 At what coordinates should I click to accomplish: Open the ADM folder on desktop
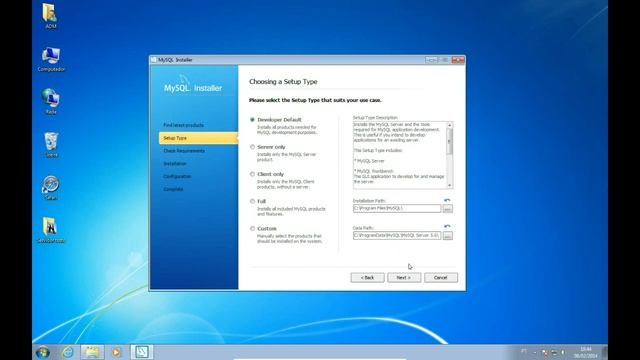[50, 16]
